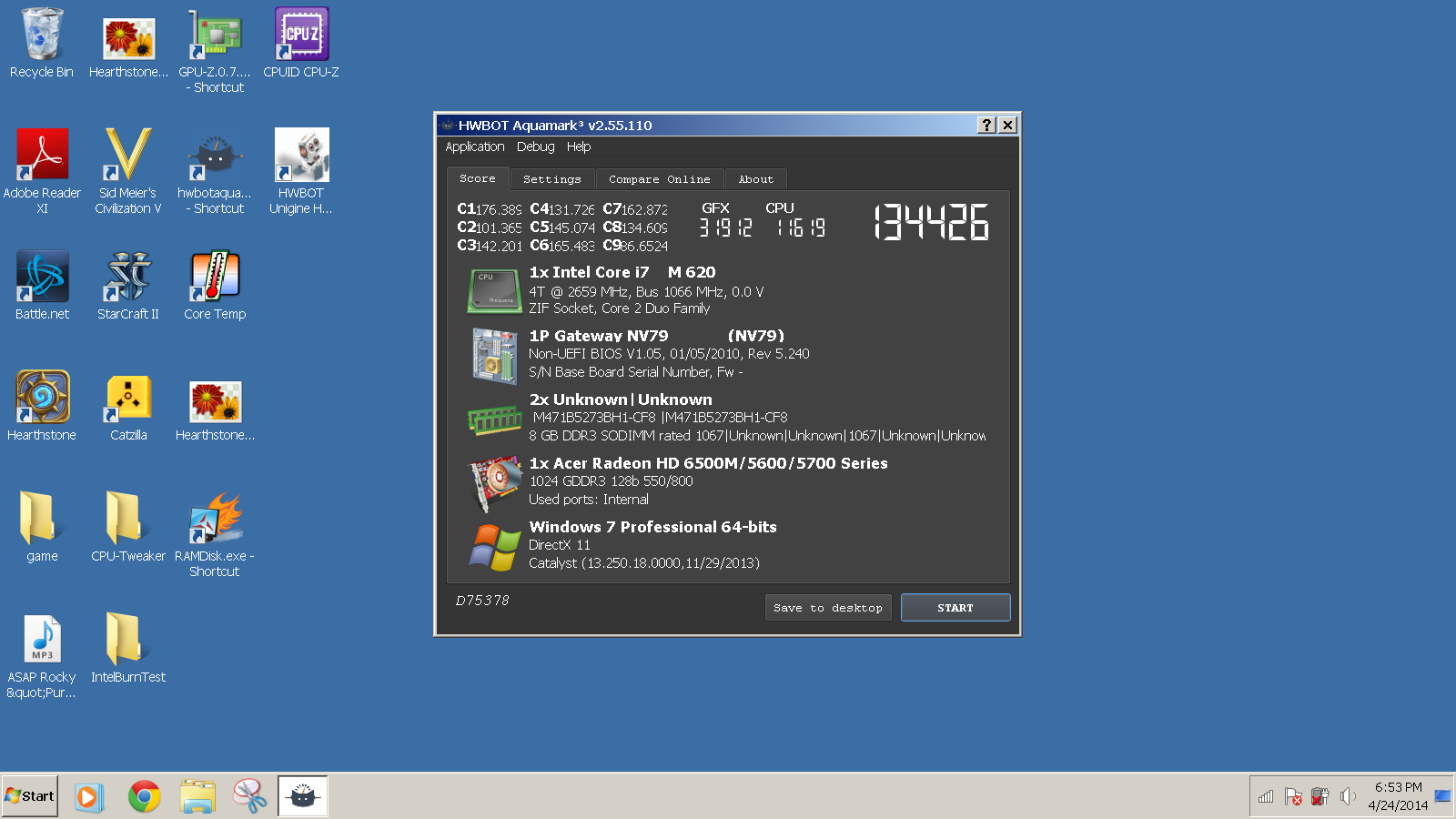Click the processor chip icon in Aquamark
The height and width of the screenshot is (819, 1456).
[494, 290]
